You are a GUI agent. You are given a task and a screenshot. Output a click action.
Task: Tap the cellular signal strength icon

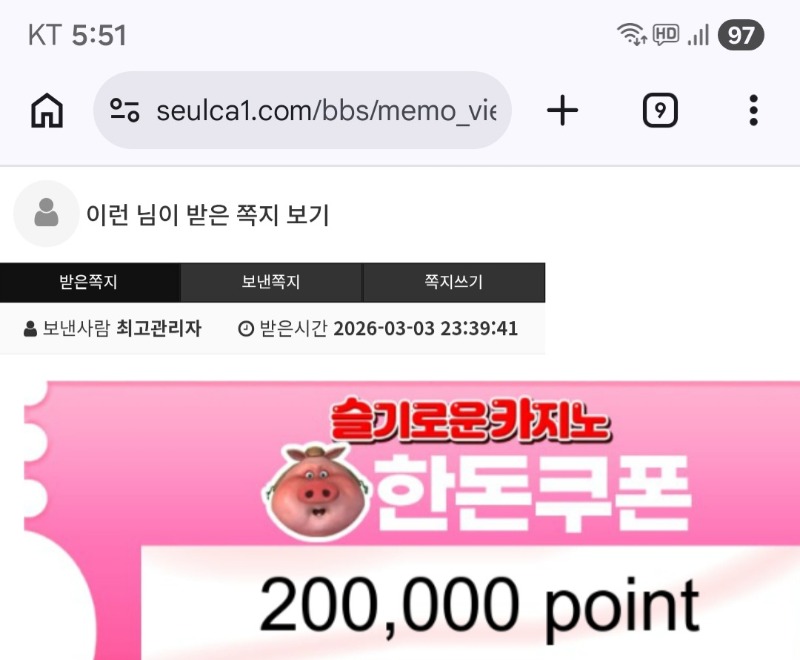698,35
